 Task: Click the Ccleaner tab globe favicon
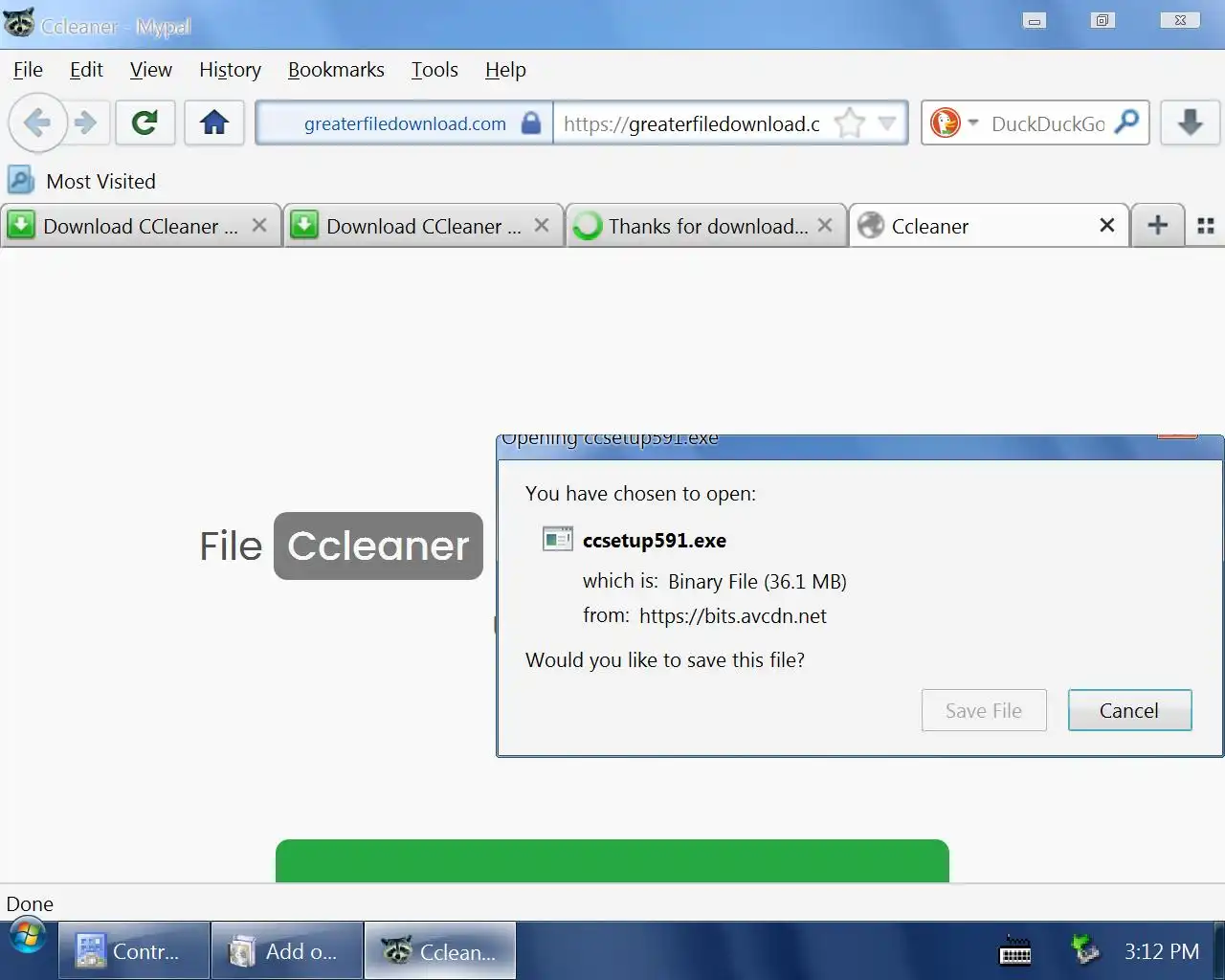pyautogui.click(x=870, y=225)
